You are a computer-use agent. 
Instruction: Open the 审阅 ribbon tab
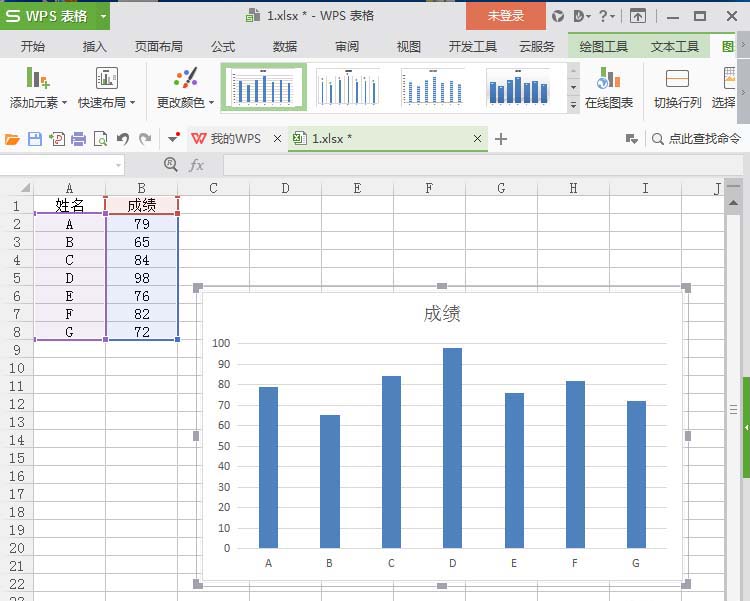tap(347, 46)
